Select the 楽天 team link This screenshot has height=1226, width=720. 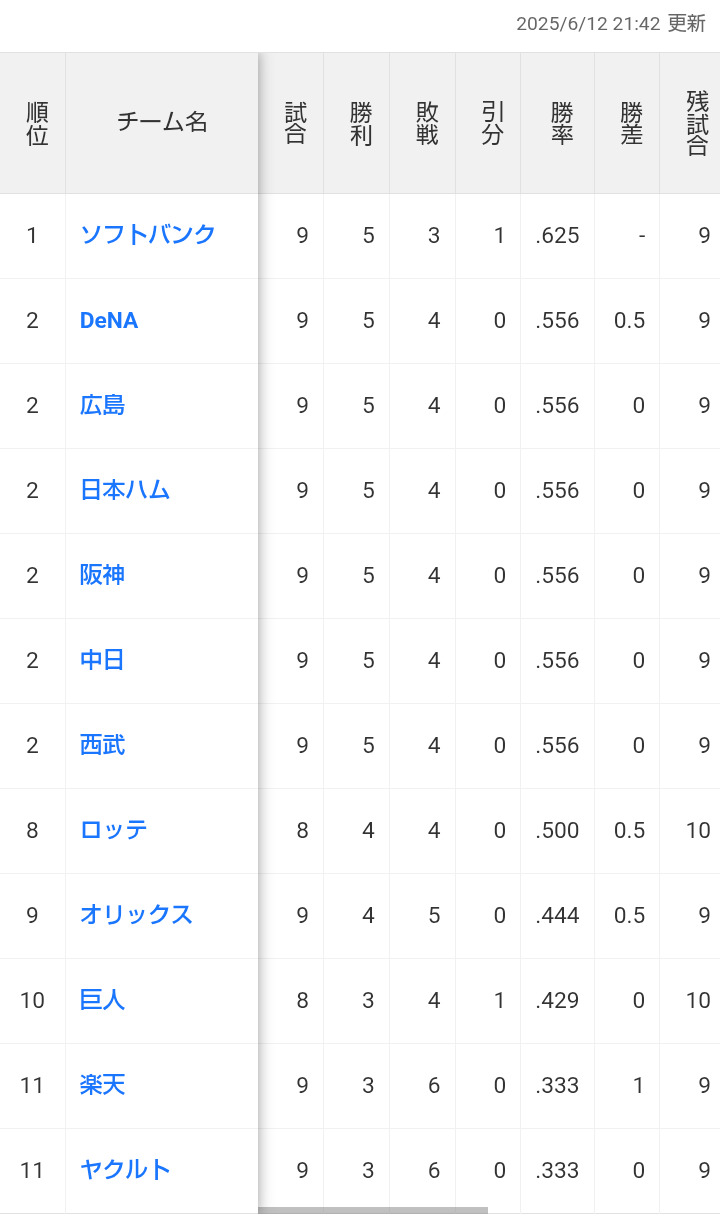[102, 1085]
